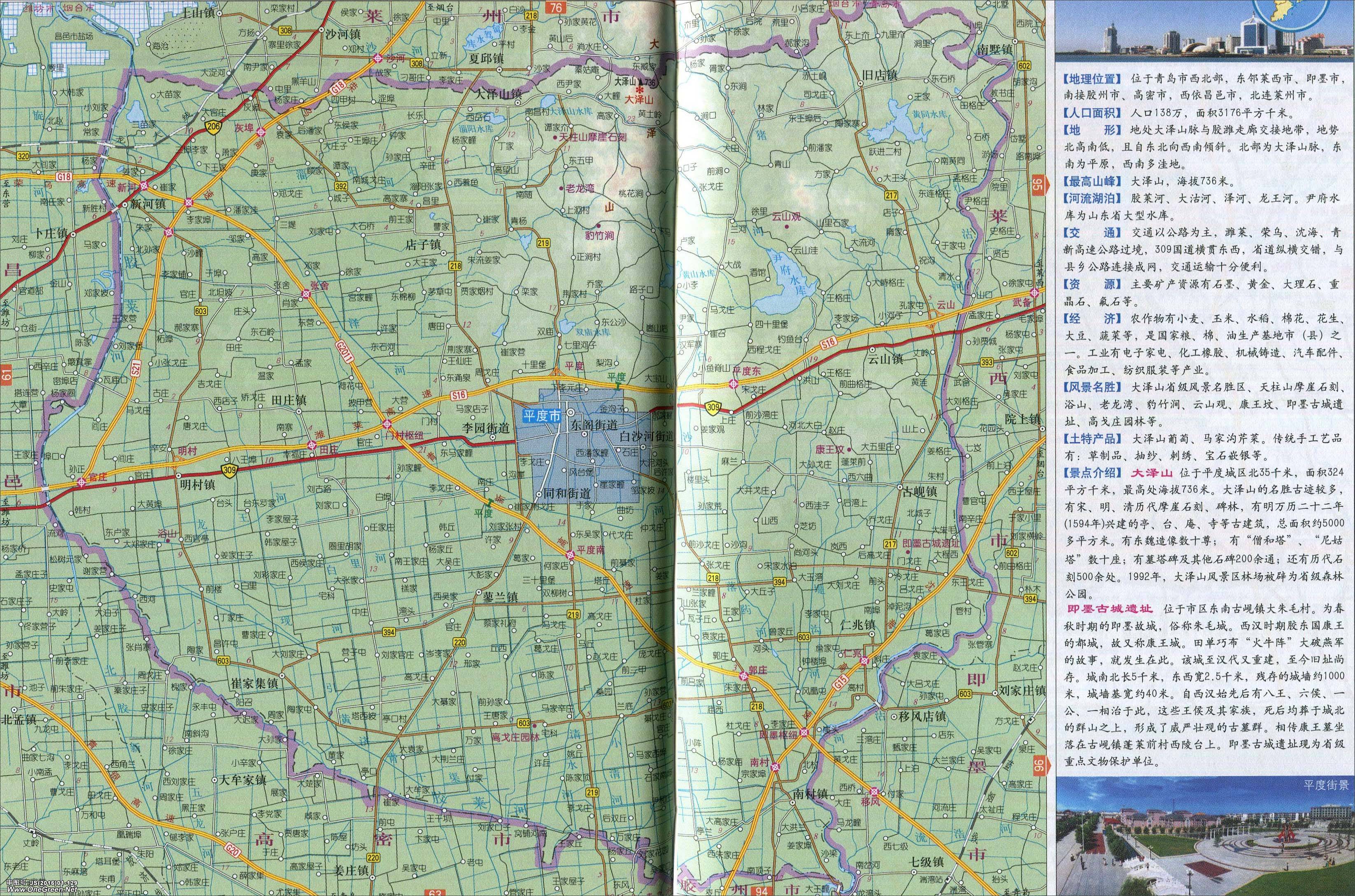Click the route 206 highway shield
The width and height of the screenshot is (1355, 896).
(x=214, y=128)
